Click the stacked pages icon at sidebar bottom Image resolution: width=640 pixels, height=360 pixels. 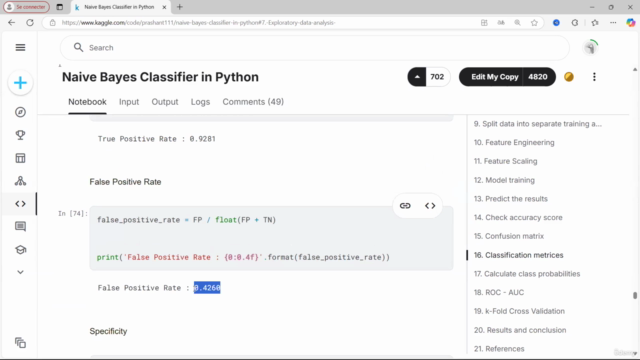click(20, 342)
